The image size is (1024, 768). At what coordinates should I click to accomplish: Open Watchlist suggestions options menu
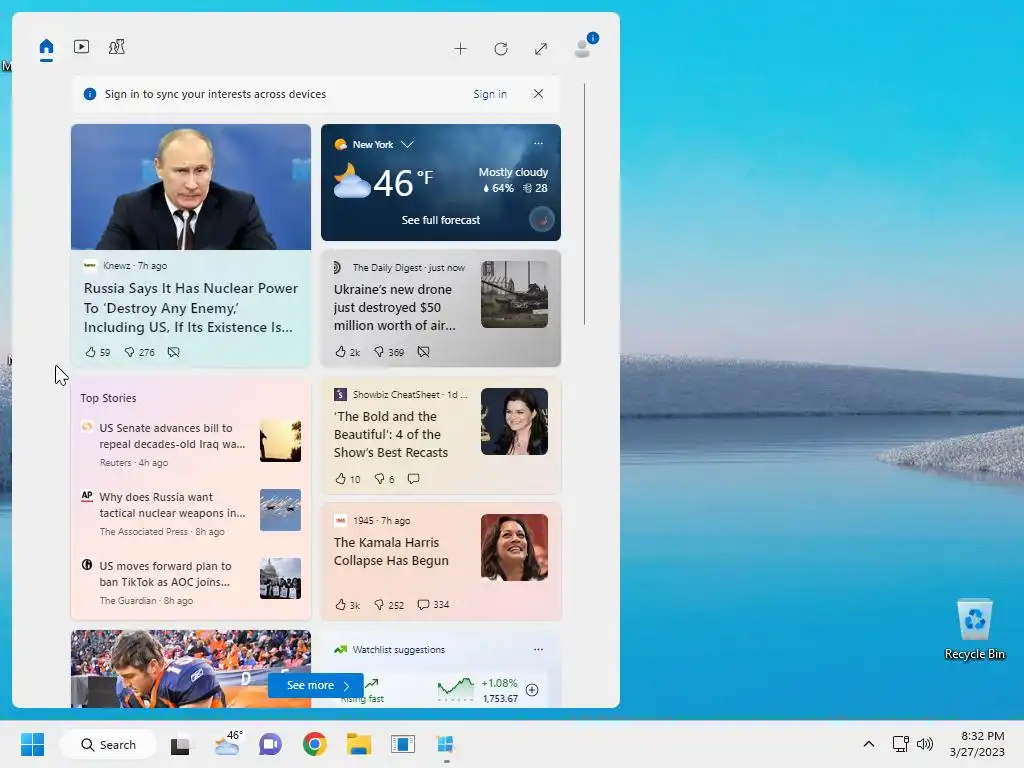point(538,649)
